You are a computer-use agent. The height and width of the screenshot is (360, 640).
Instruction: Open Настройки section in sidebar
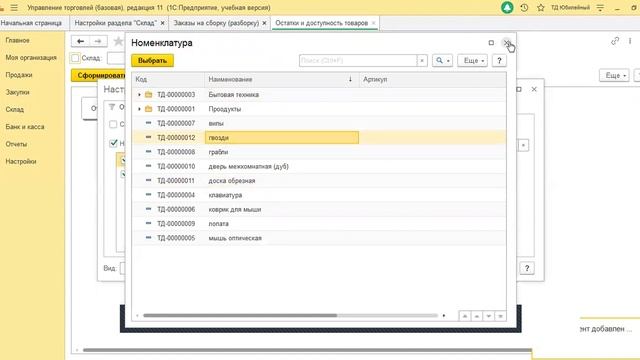[21, 162]
